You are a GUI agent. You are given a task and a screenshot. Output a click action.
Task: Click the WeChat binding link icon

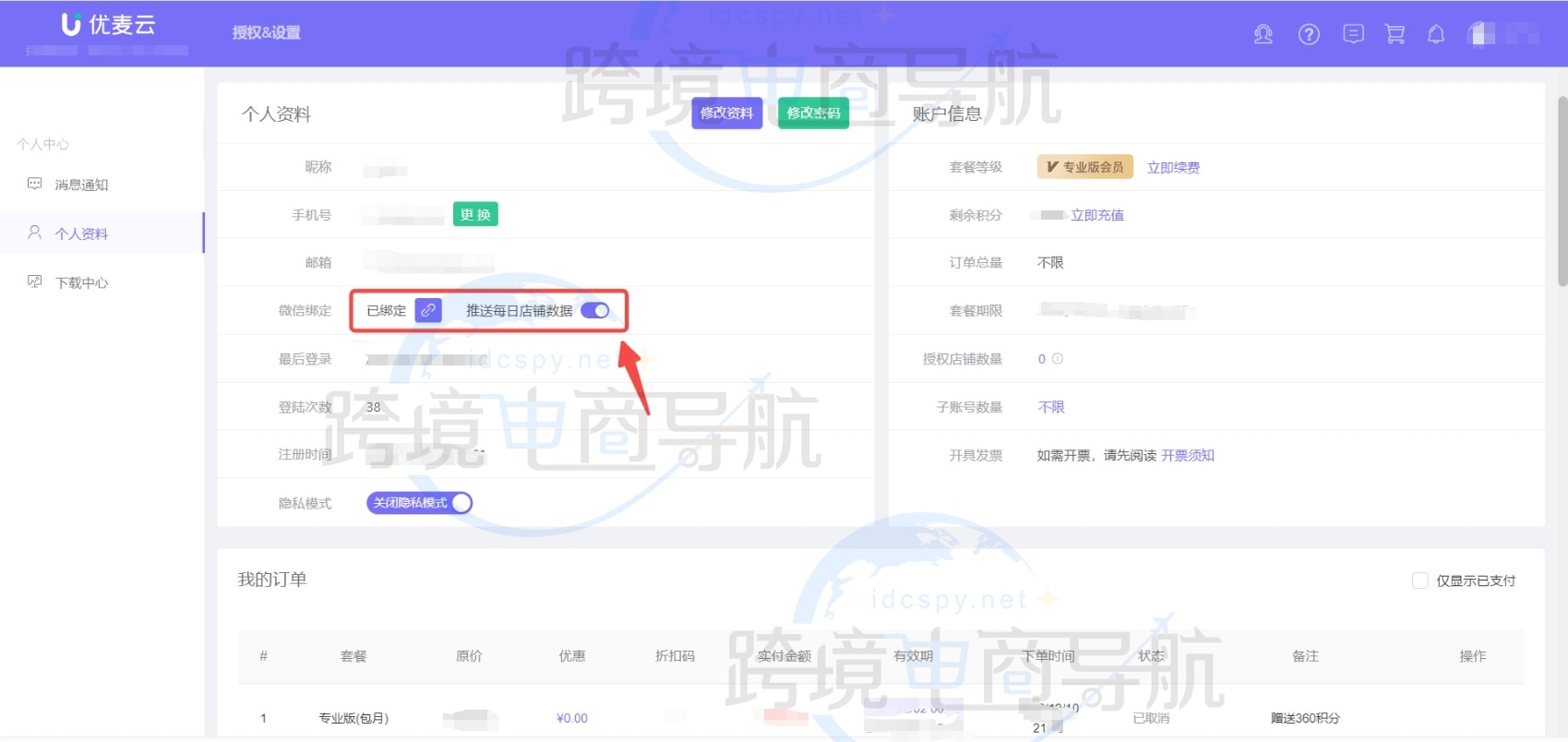coord(428,310)
